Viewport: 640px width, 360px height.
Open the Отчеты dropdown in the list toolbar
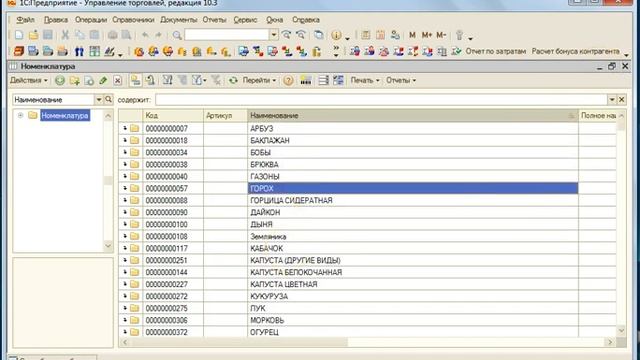point(401,80)
